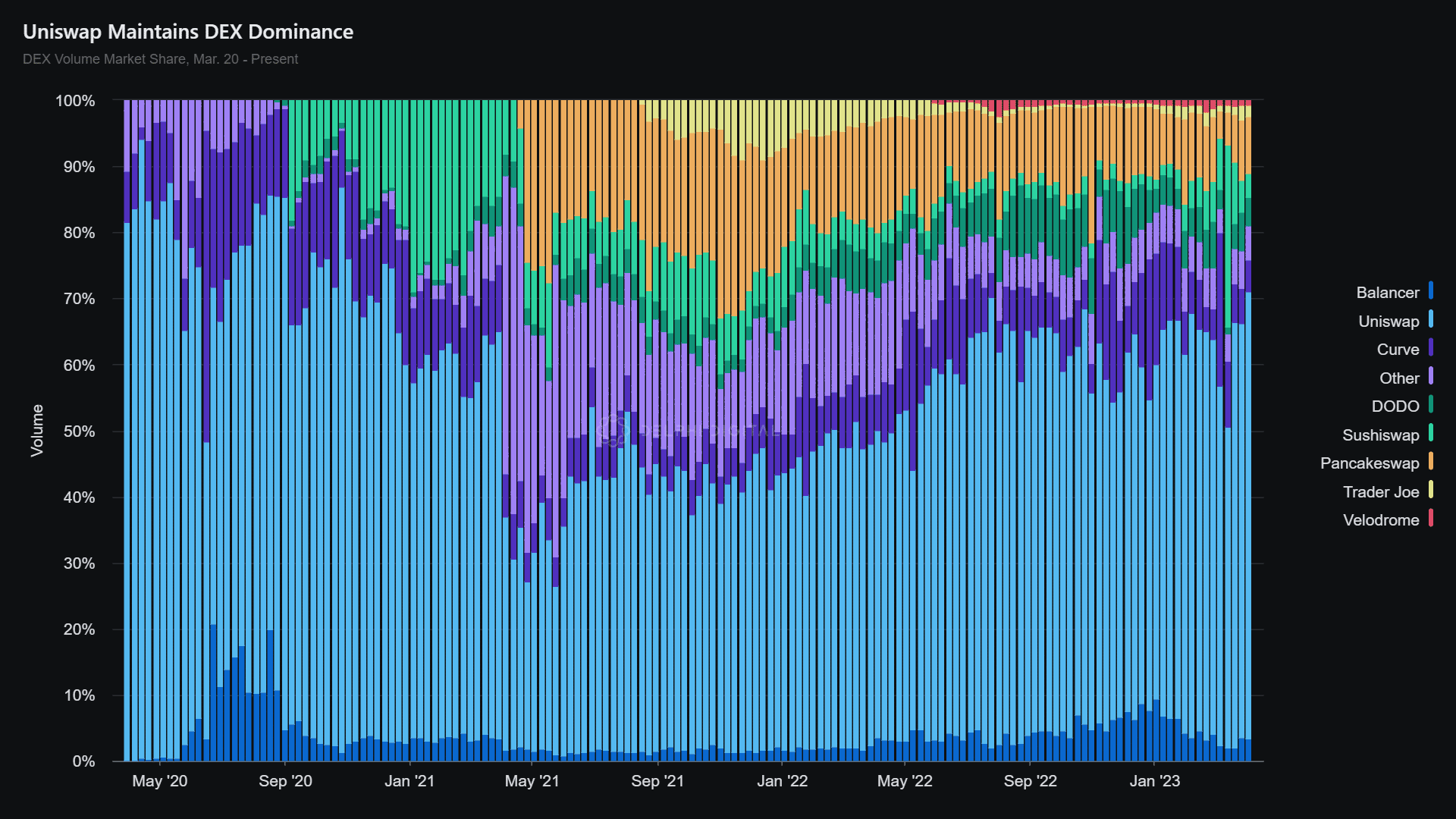Screen dimensions: 1456x819
Task: Click the "10%" y-axis tick label
Action: 79,695
